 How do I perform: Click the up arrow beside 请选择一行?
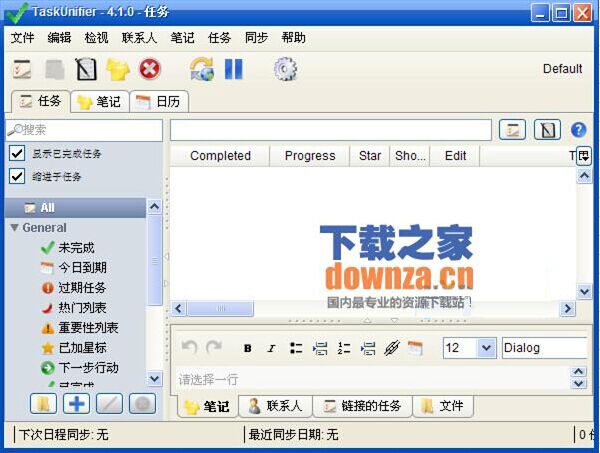579,371
